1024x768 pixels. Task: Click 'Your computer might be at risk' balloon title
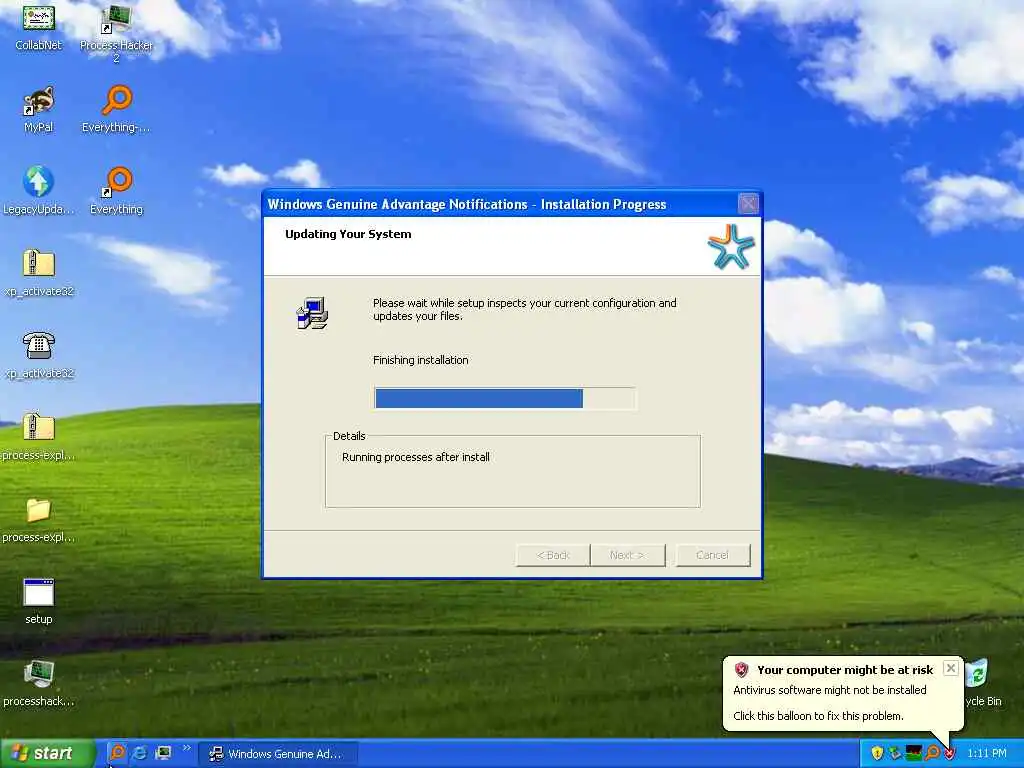845,669
